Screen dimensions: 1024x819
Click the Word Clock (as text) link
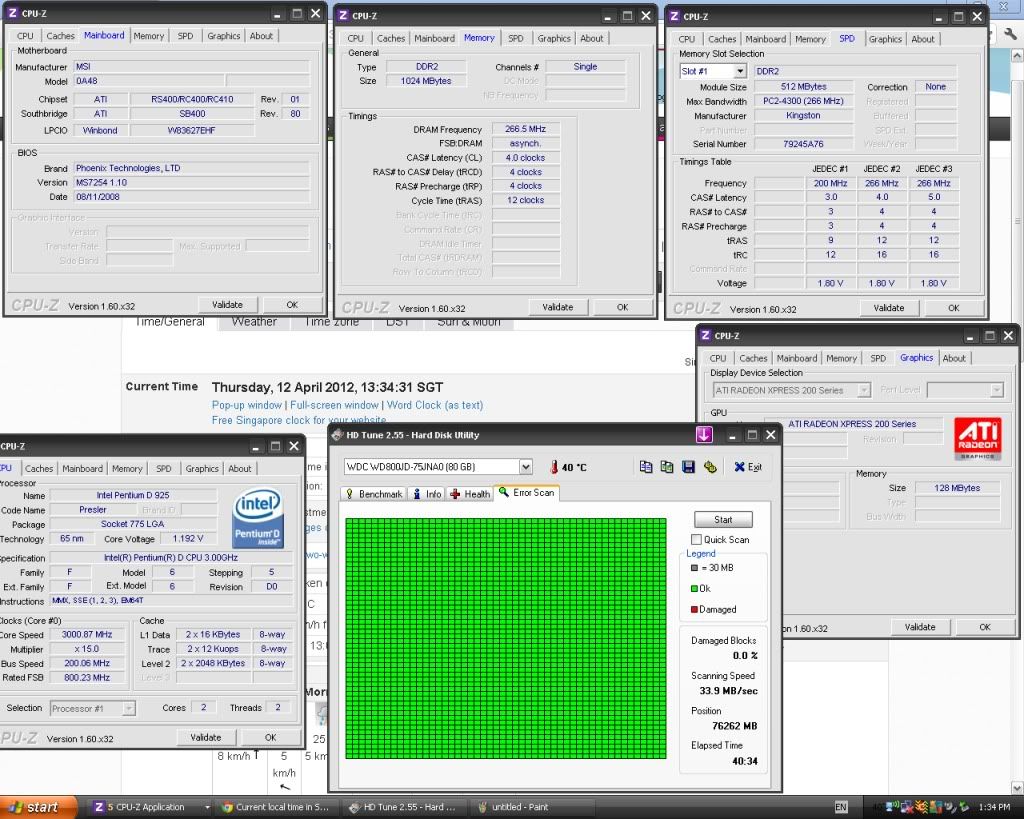point(435,405)
